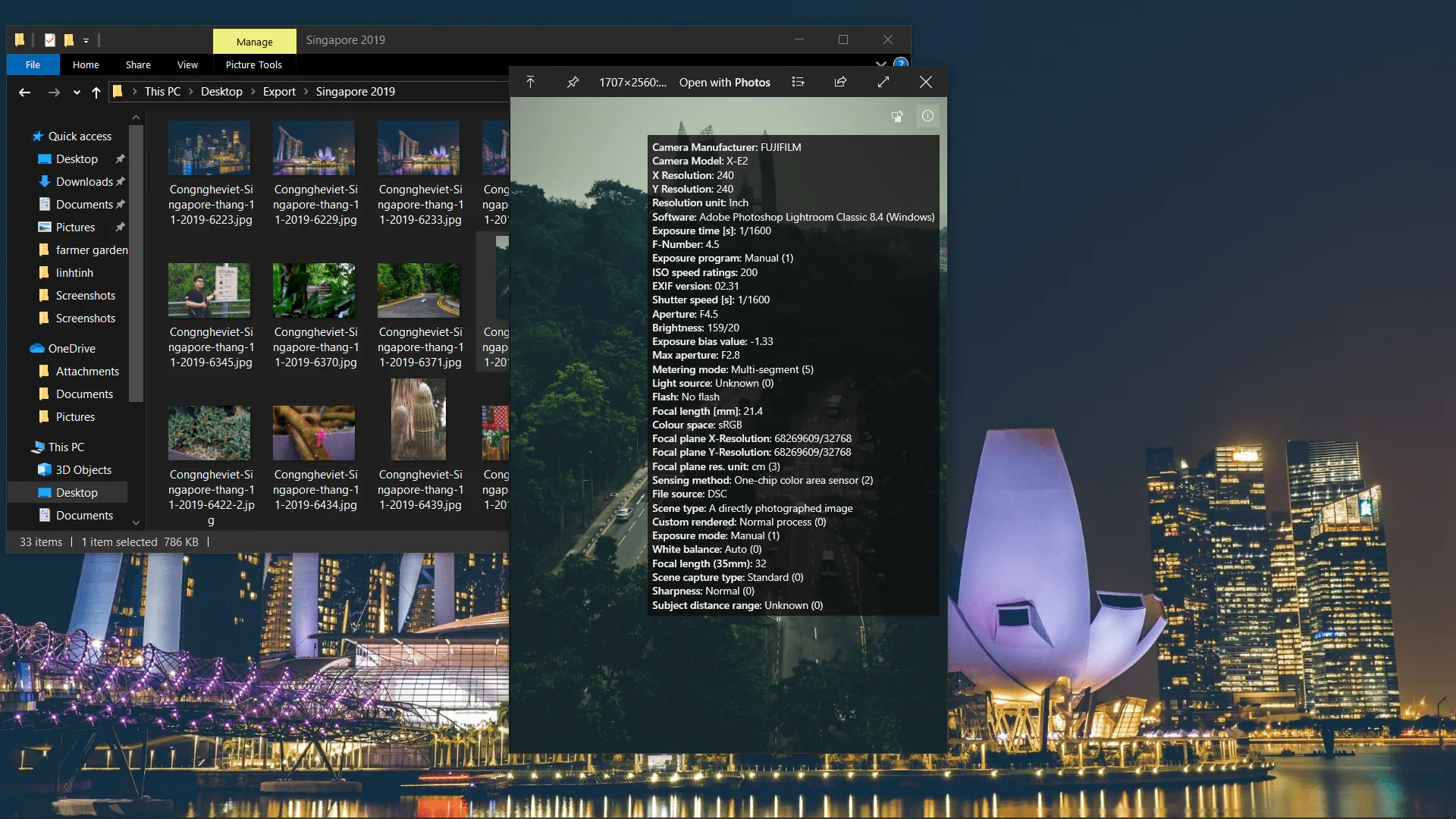
Task: Click the properties checkmark icon in title bar
Action: [49, 39]
